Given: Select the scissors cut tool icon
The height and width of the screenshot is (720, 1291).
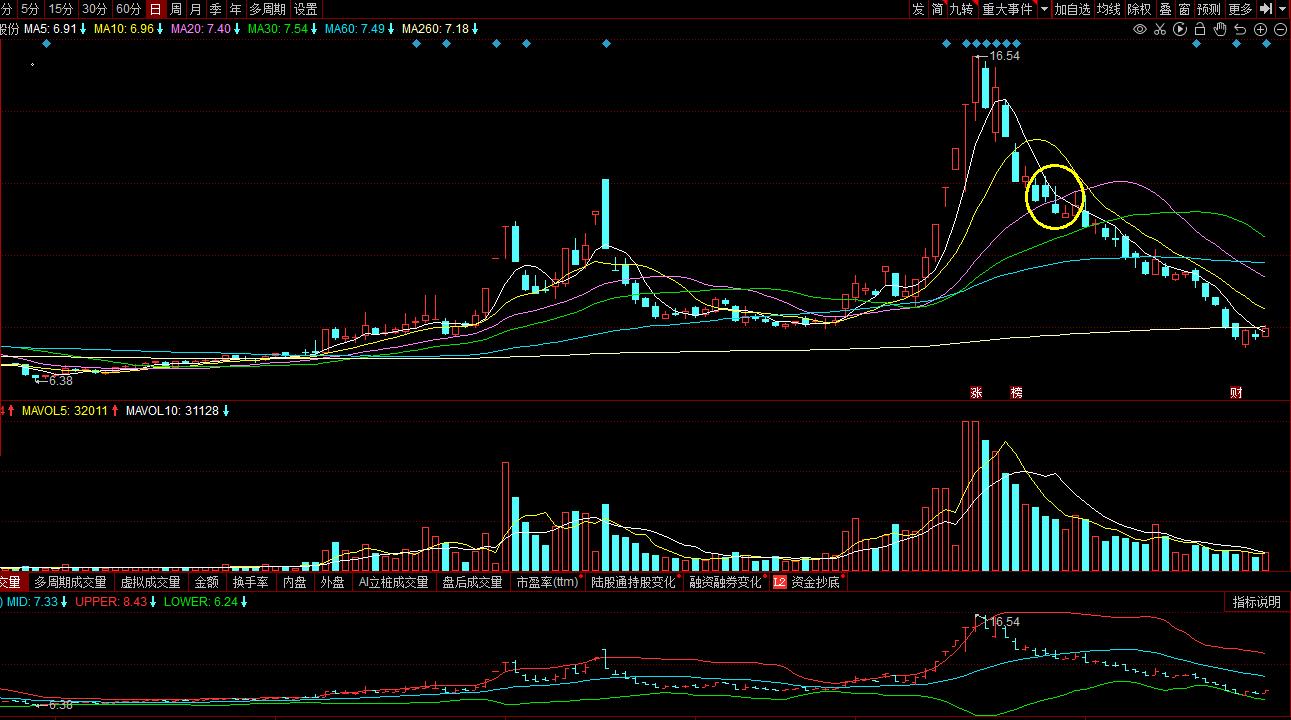Looking at the screenshot, I should (1160, 30).
